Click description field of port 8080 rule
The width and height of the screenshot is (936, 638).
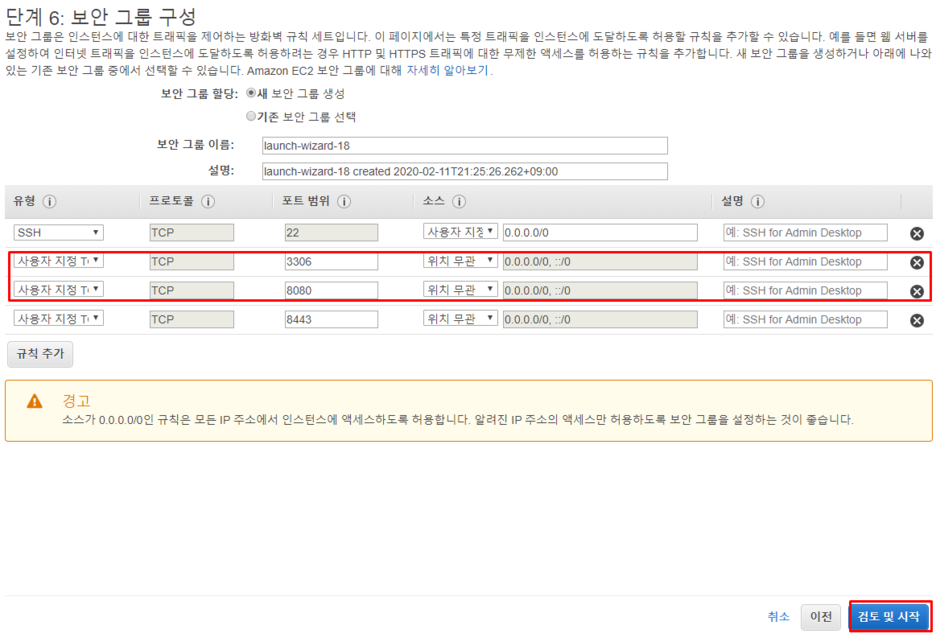tap(805, 291)
